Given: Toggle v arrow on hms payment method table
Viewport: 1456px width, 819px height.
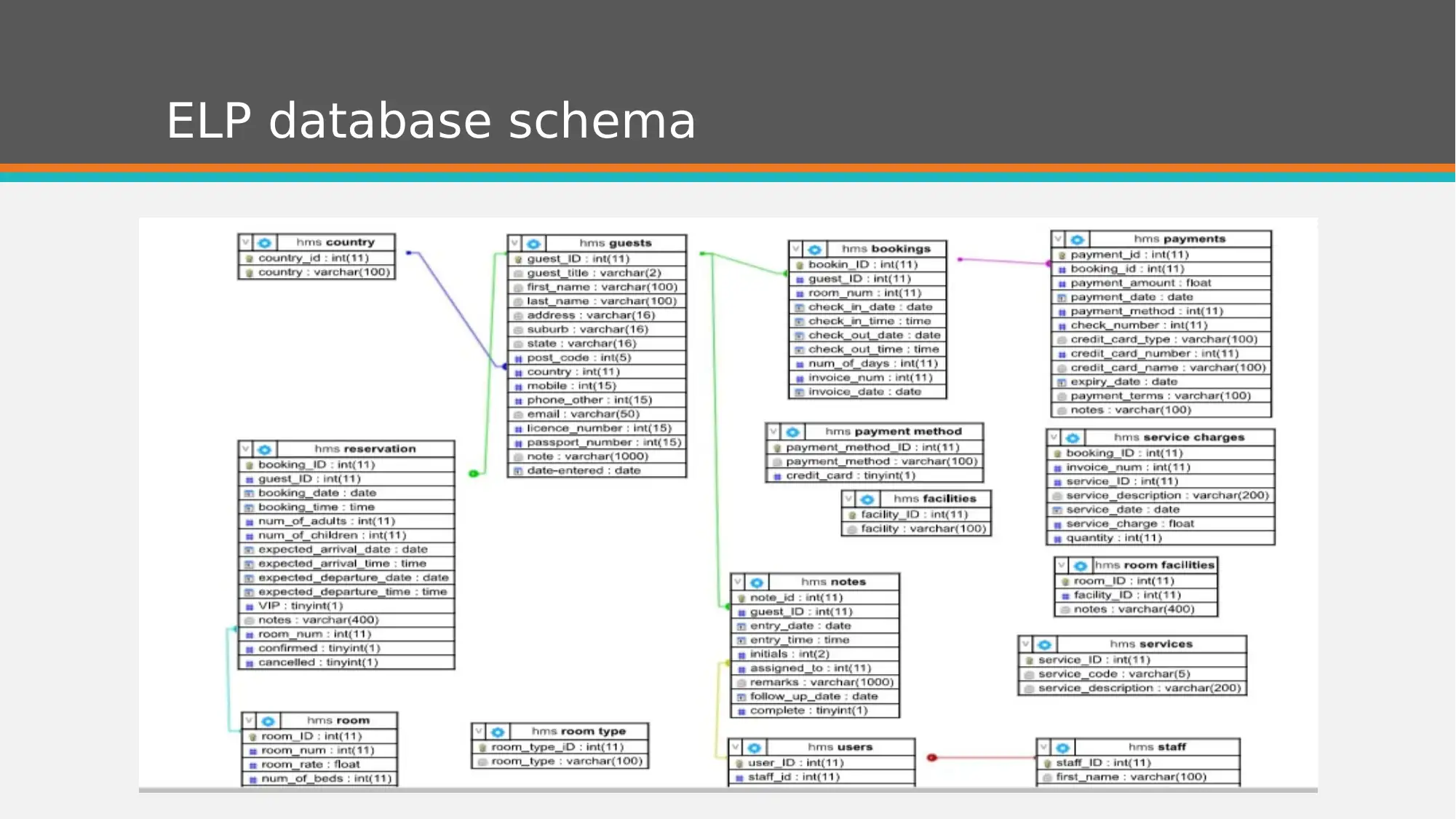Looking at the screenshot, I should click(x=774, y=432).
